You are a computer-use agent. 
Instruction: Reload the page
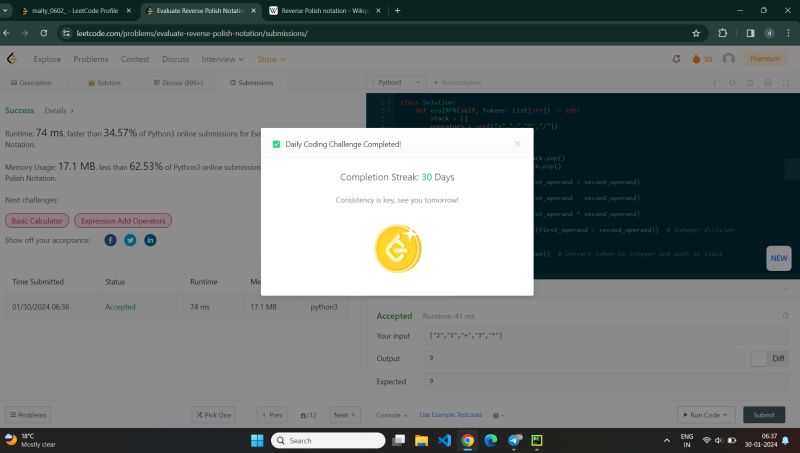pos(44,33)
